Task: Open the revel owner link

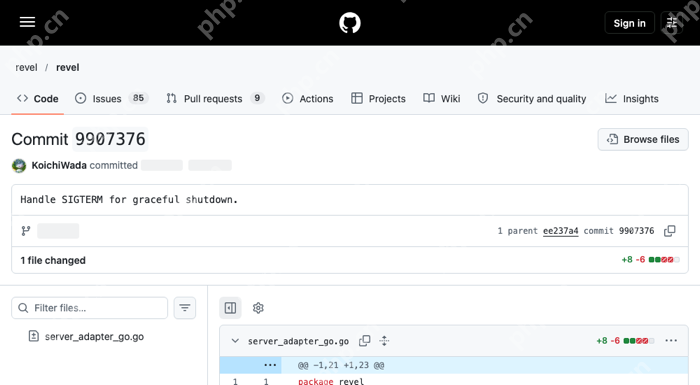Action: click(26, 67)
